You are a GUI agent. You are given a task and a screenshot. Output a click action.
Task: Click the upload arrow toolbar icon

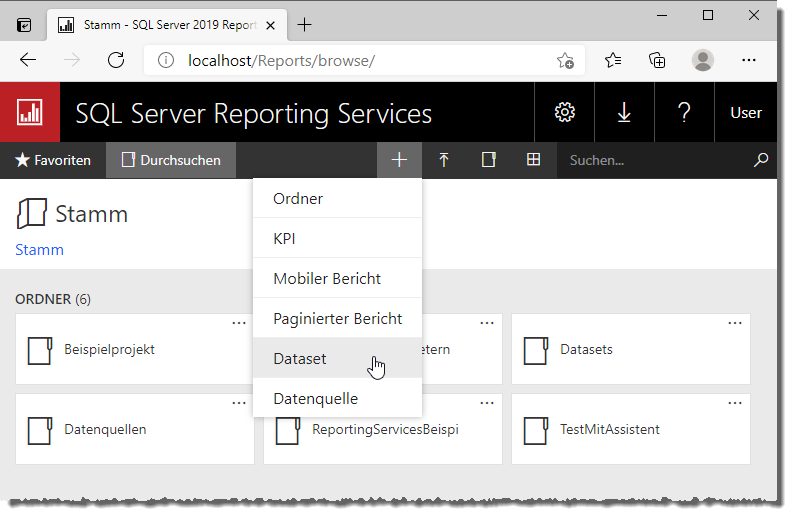tap(444, 160)
